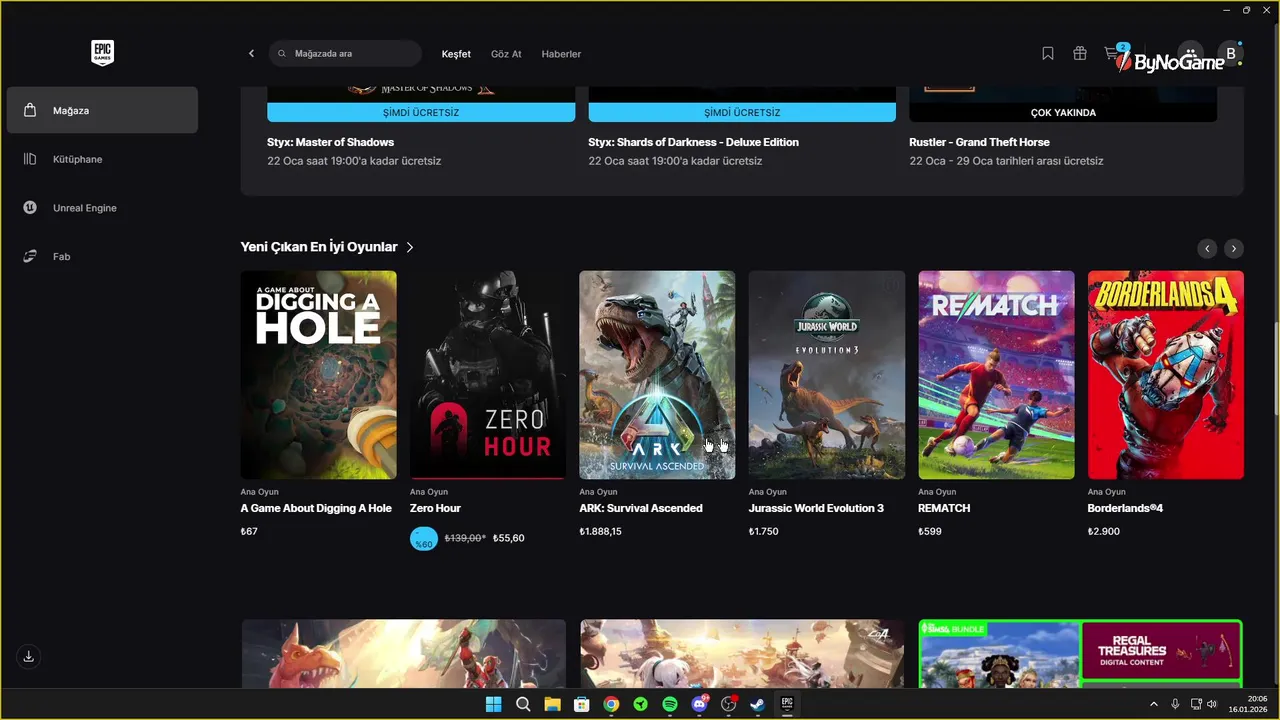Open ARK: Survival Ascended cover art

[657, 375]
